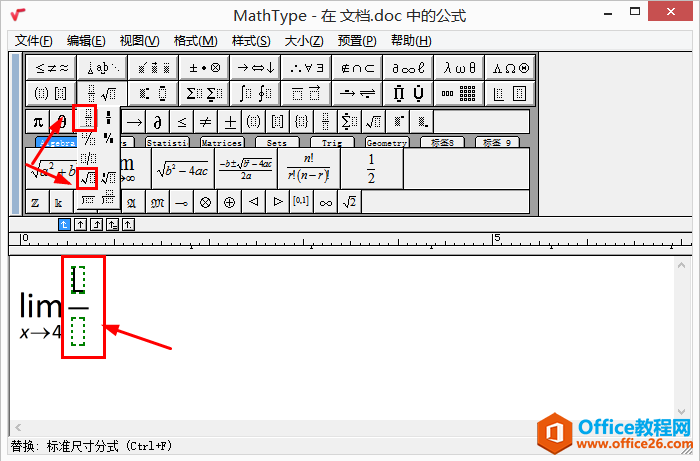Open the lowercase Greek letters palette
Viewport: 700px width, 461px height.
458,68
